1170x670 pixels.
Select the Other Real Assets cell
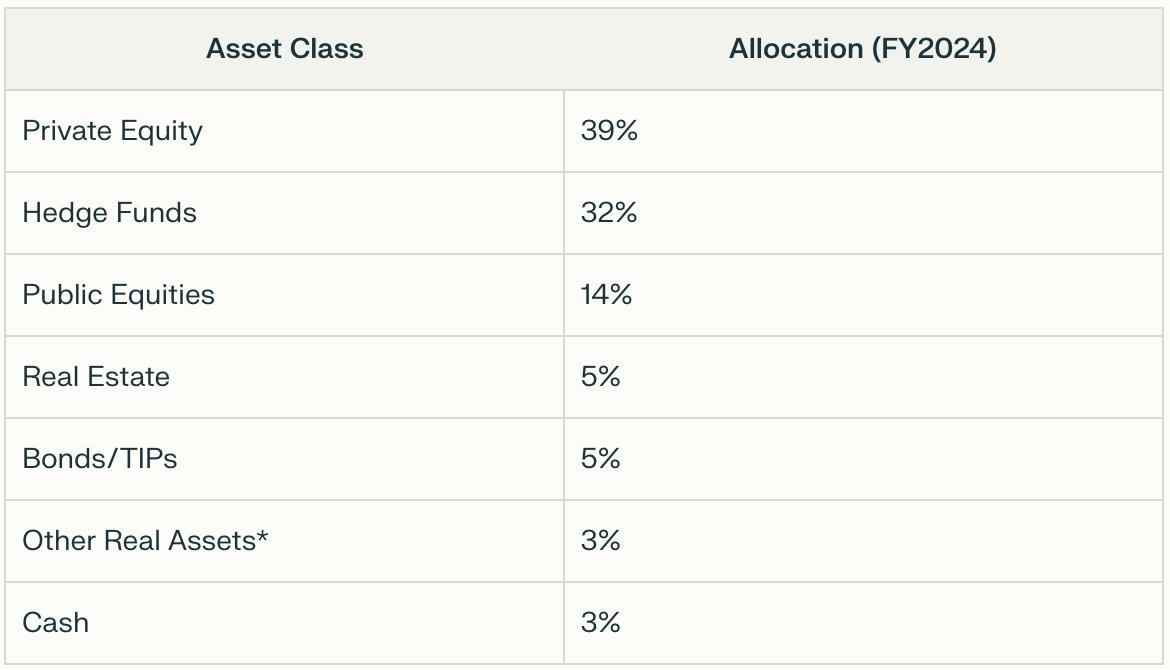coord(146,541)
